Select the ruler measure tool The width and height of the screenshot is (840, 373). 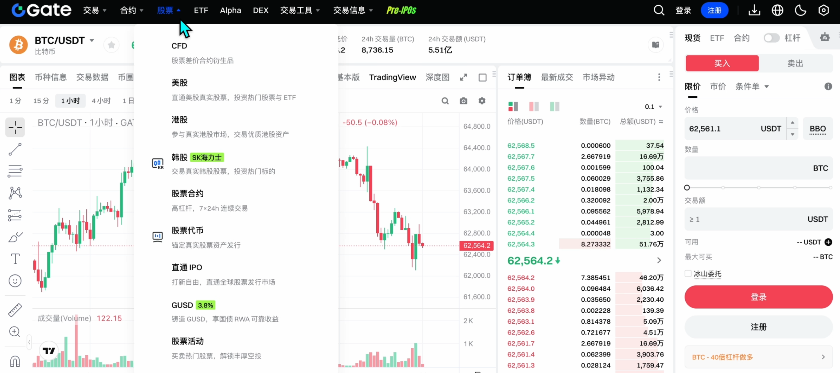click(16, 310)
